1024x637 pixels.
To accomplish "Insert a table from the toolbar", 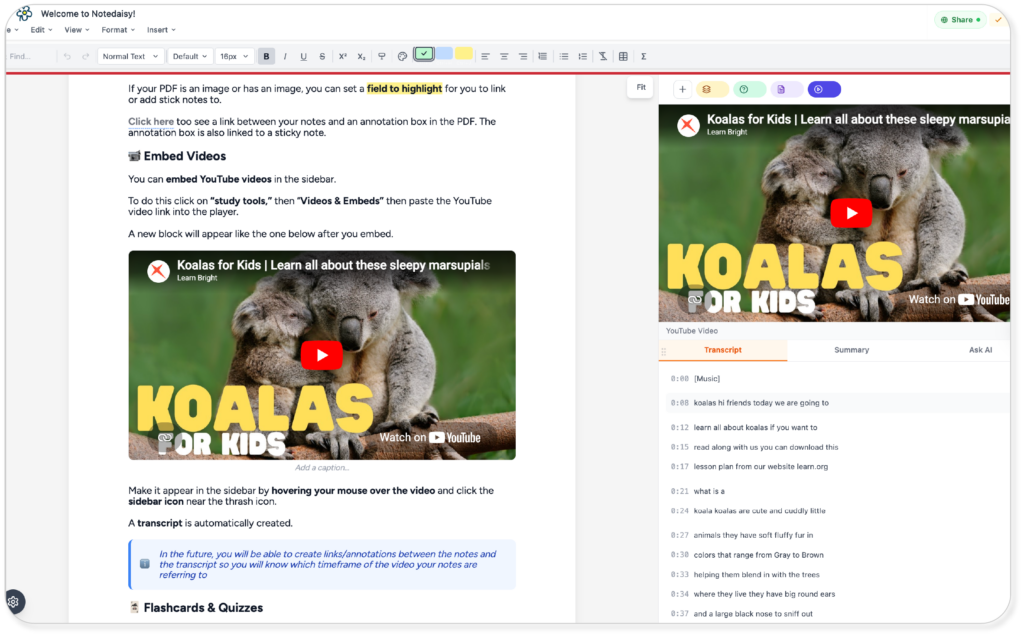I will [x=623, y=57].
